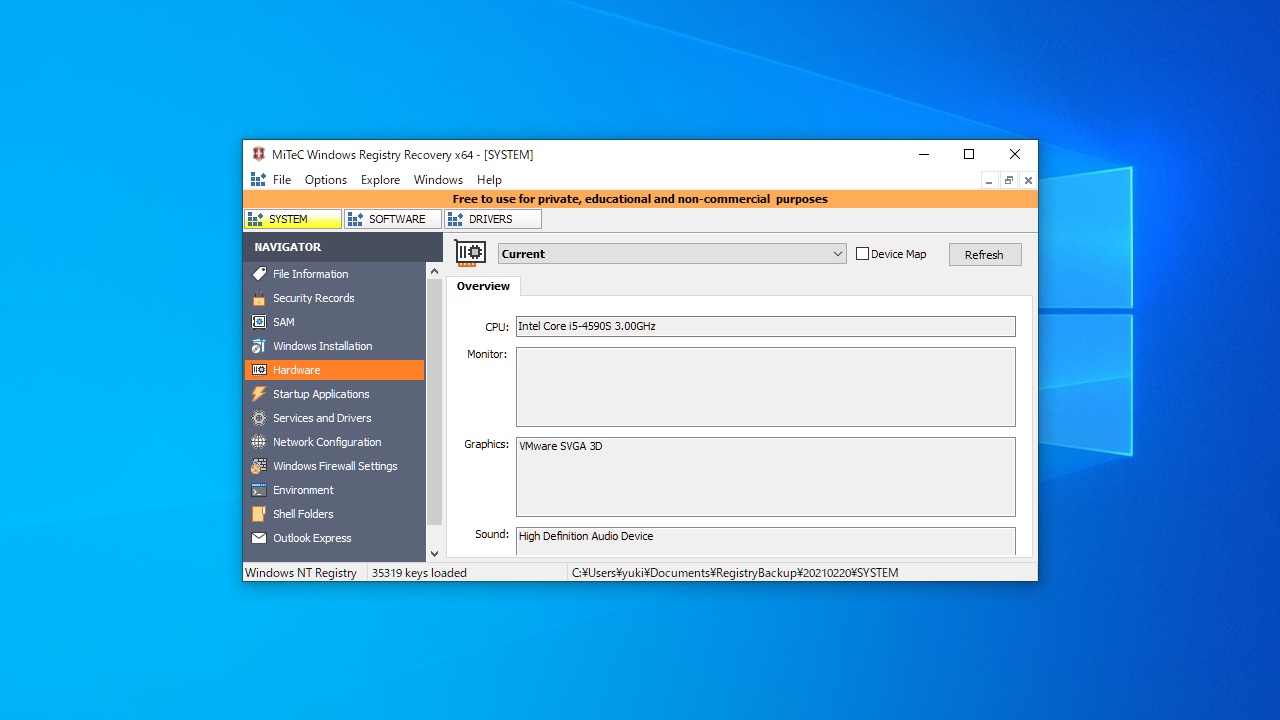This screenshot has width=1280, height=720.
Task: Open the Explore menu
Action: point(380,180)
